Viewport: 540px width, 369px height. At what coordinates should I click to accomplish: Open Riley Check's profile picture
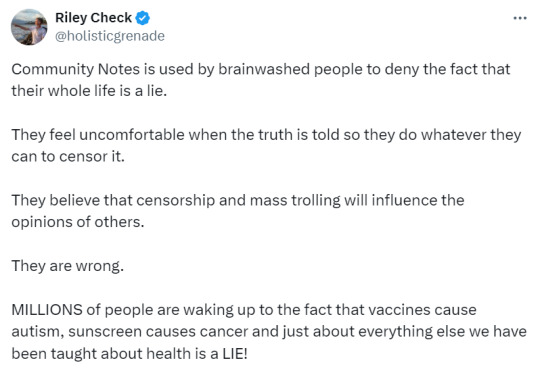(29, 27)
